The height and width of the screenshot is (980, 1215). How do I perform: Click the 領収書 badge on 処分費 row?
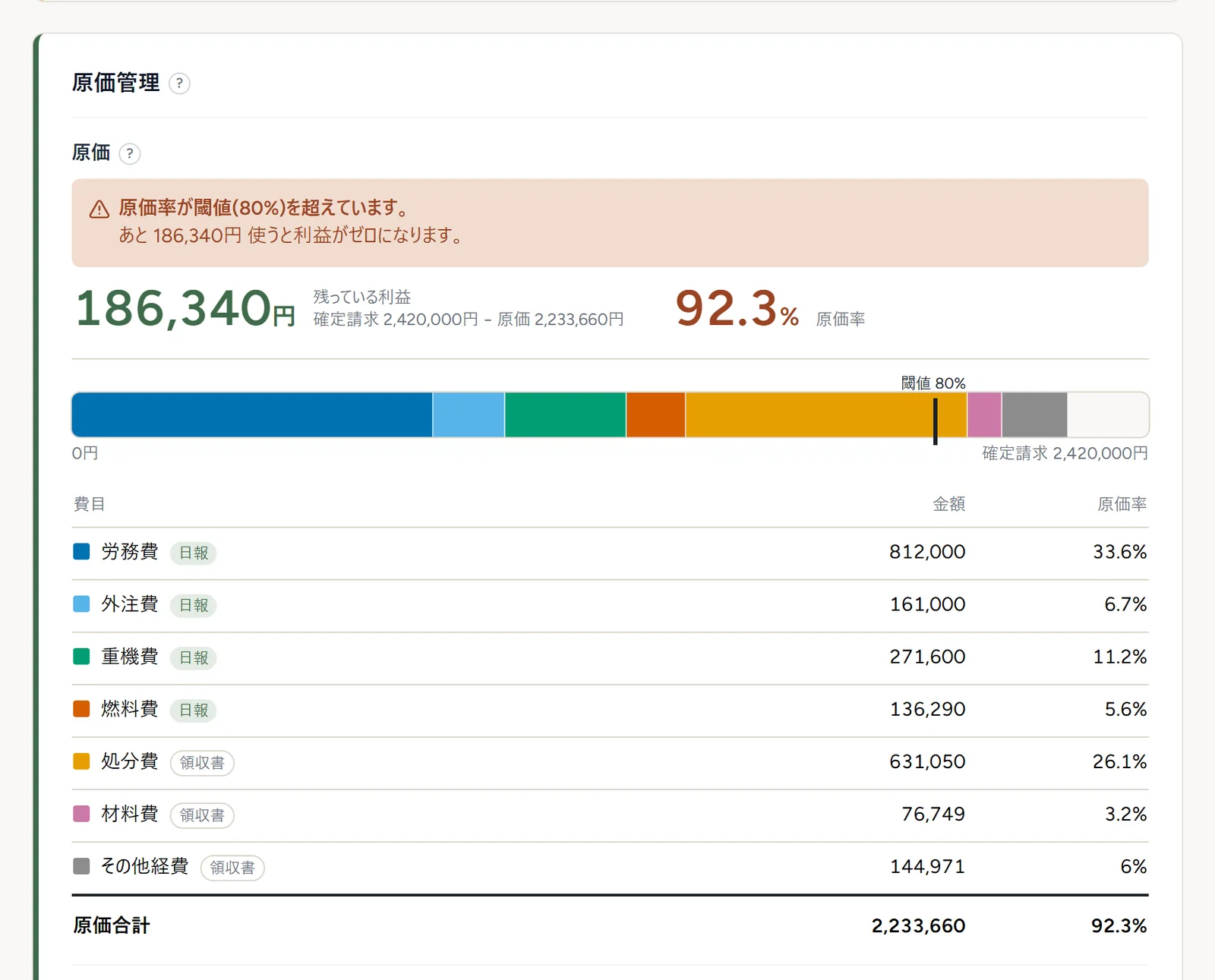tap(202, 762)
